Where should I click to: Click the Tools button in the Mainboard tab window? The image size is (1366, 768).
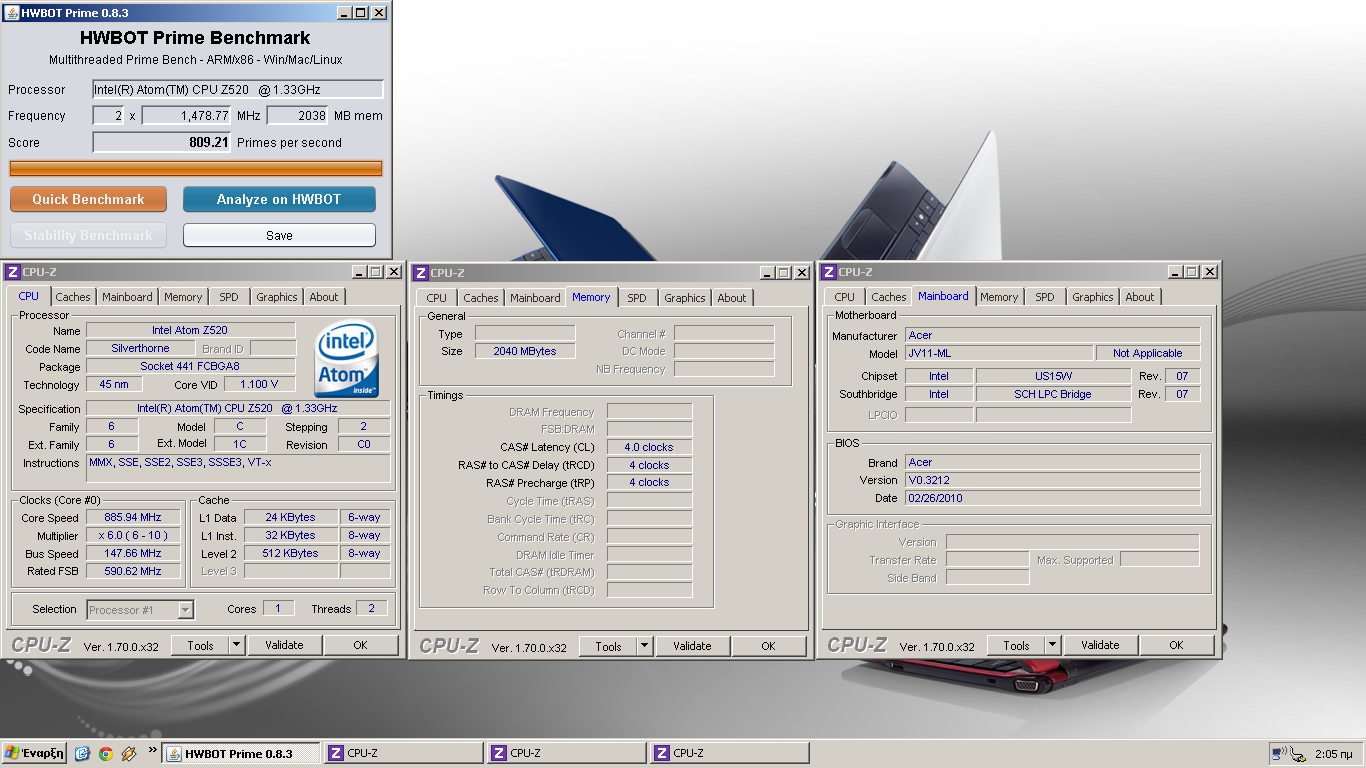click(1016, 645)
